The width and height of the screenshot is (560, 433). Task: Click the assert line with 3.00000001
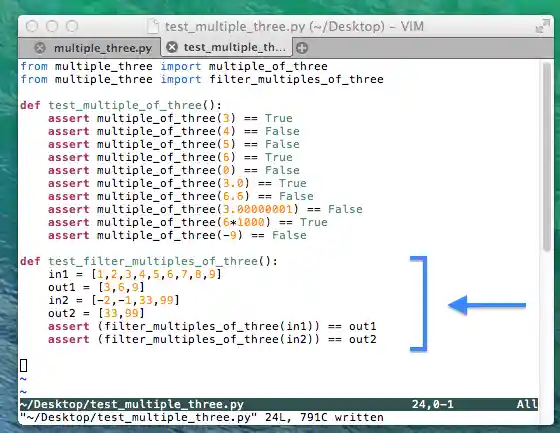(x=205, y=209)
